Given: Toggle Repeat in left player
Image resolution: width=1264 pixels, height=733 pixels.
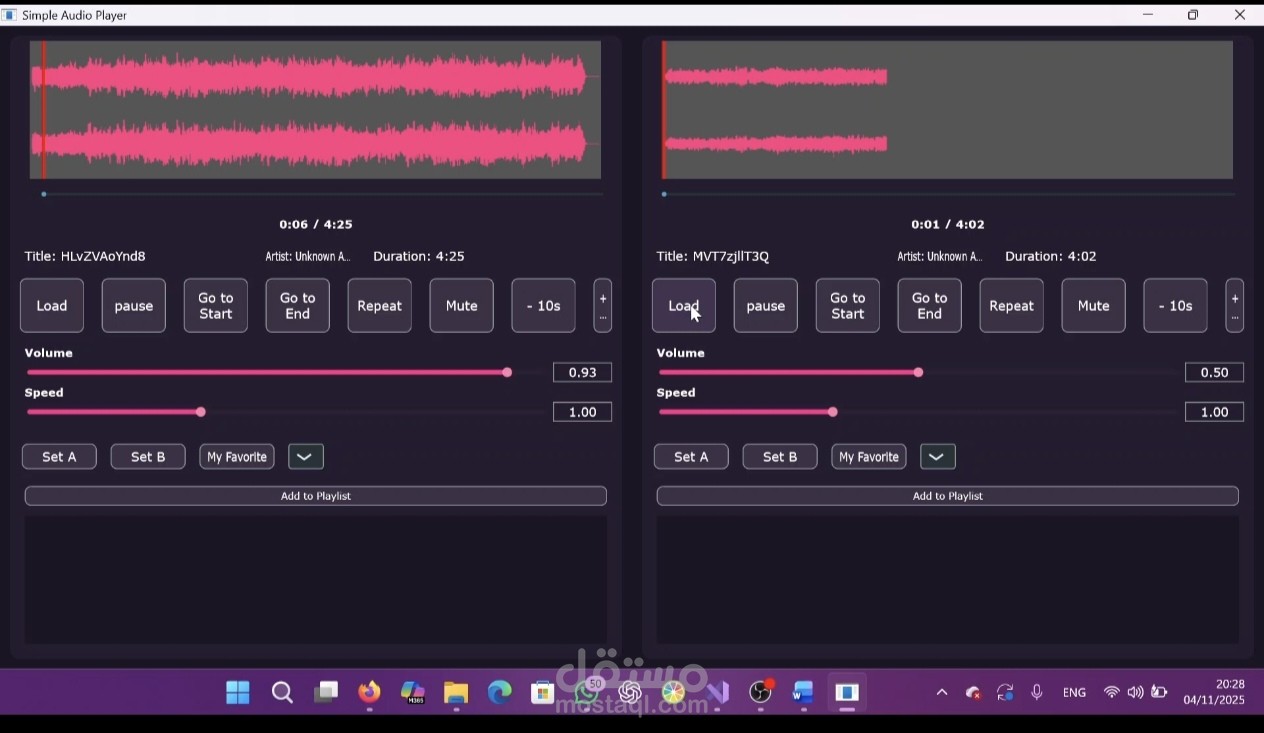Looking at the screenshot, I should click(380, 306).
